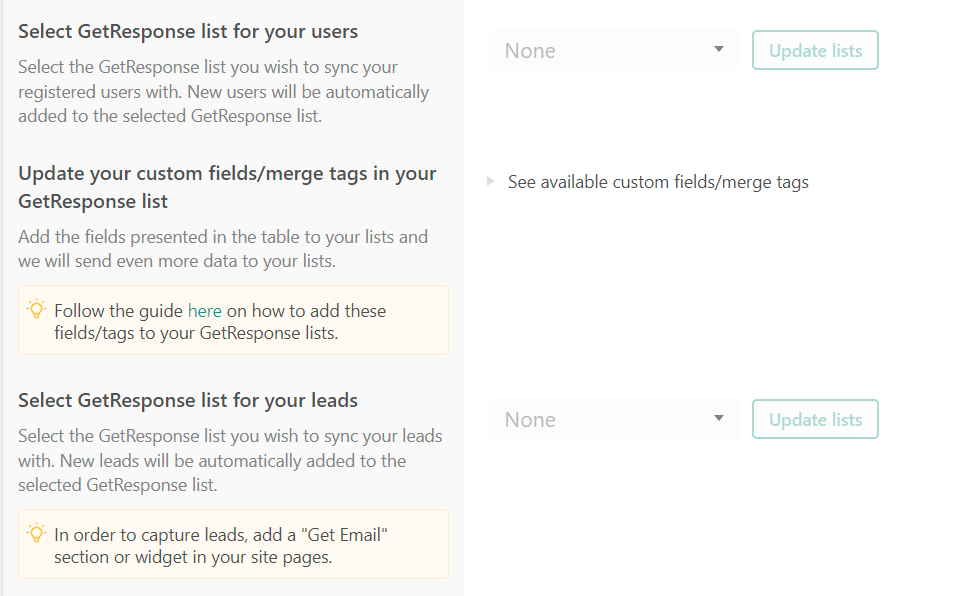The height and width of the screenshot is (596, 972).
Task: Click the users list sync description paragraph
Action: point(223,91)
